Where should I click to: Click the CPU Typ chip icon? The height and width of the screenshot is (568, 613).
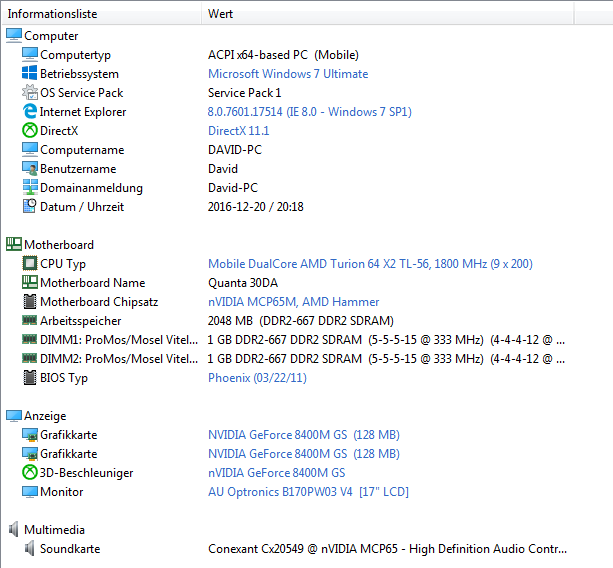(x=30, y=263)
